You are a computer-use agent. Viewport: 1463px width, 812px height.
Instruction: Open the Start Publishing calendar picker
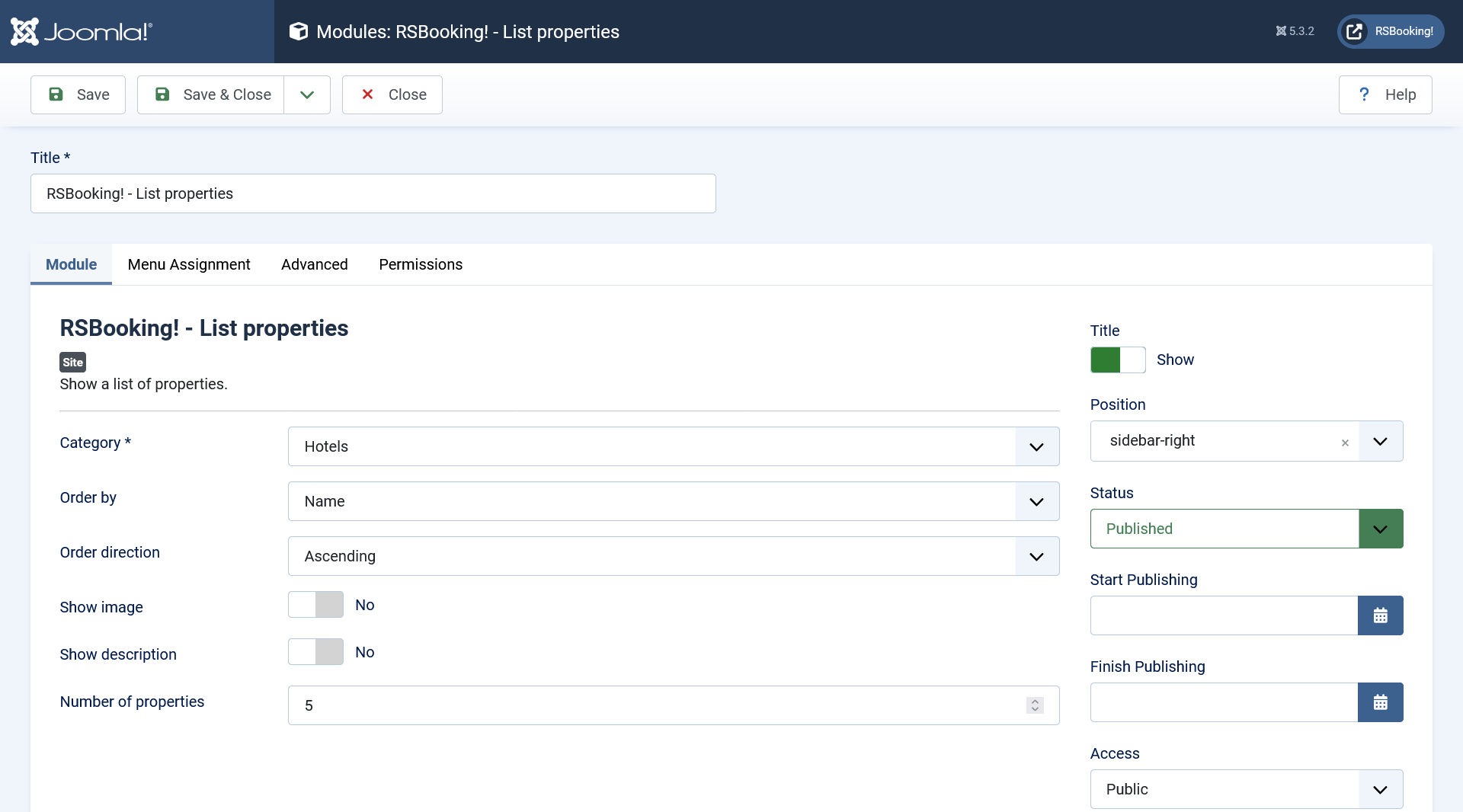point(1381,615)
